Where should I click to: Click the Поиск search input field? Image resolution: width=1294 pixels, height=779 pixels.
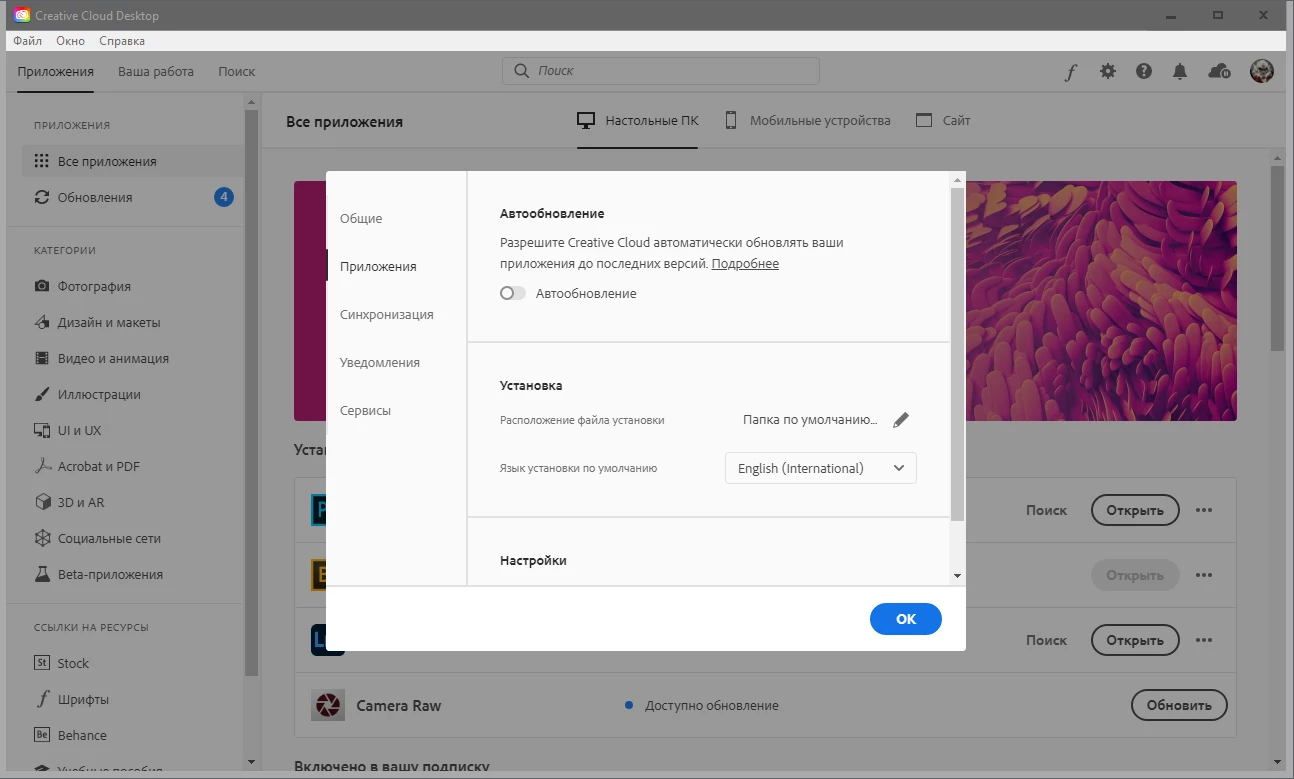(660, 71)
